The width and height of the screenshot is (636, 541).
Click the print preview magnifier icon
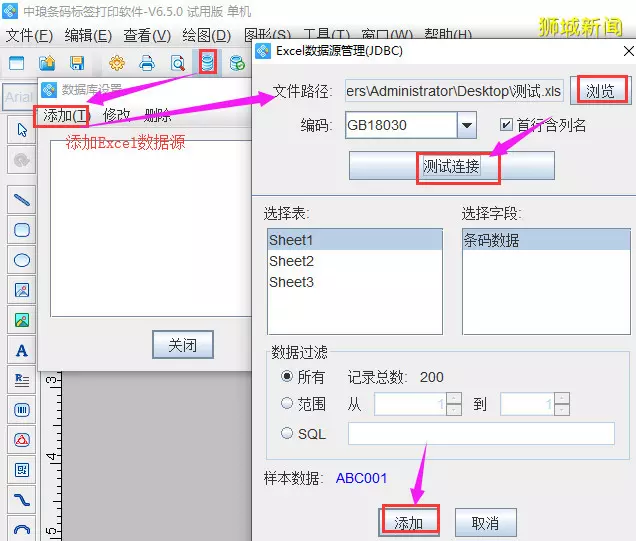[x=178, y=63]
